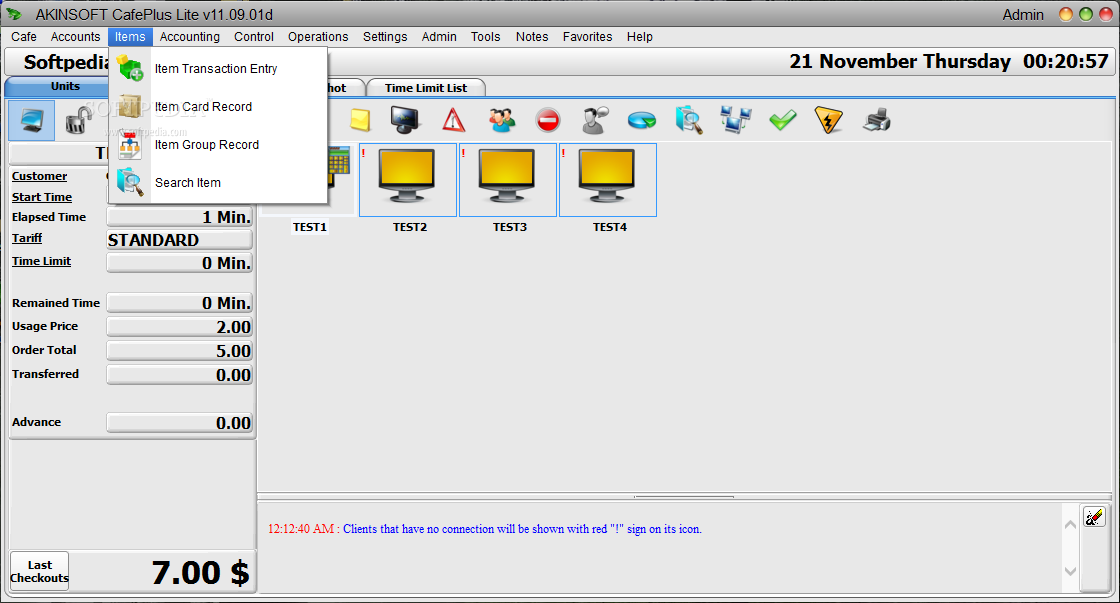Open the Tools menu
Viewport: 1120px width, 603px height.
coord(485,36)
